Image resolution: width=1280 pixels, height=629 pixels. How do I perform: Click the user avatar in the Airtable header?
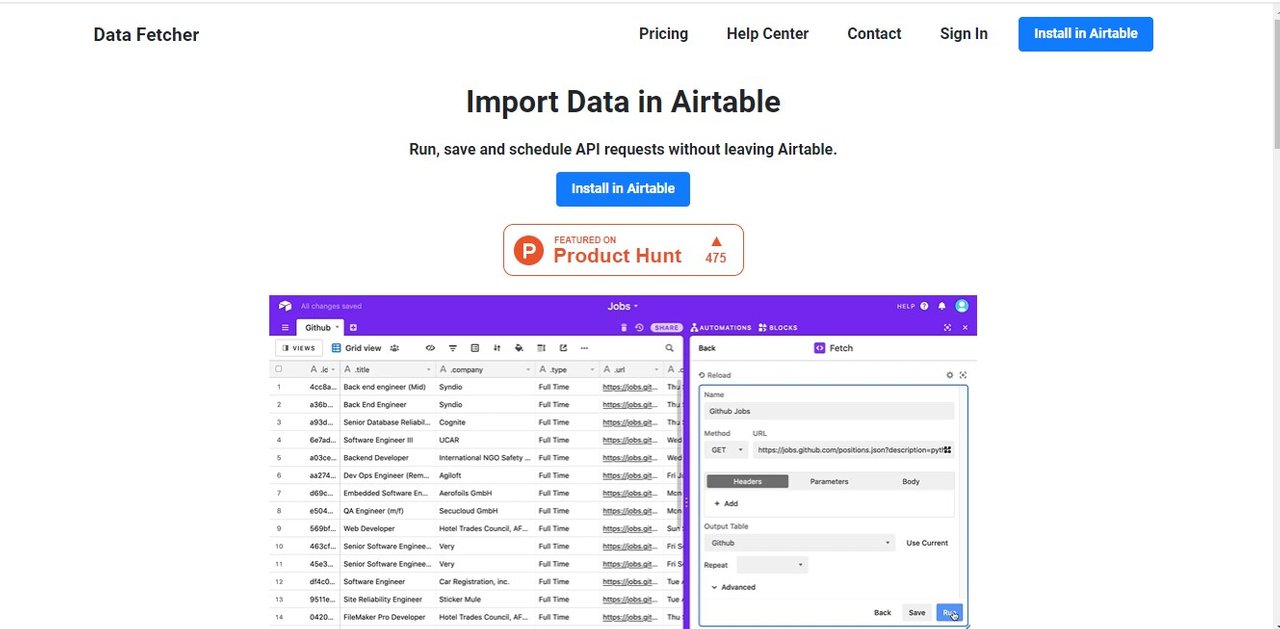pyautogui.click(x=962, y=306)
